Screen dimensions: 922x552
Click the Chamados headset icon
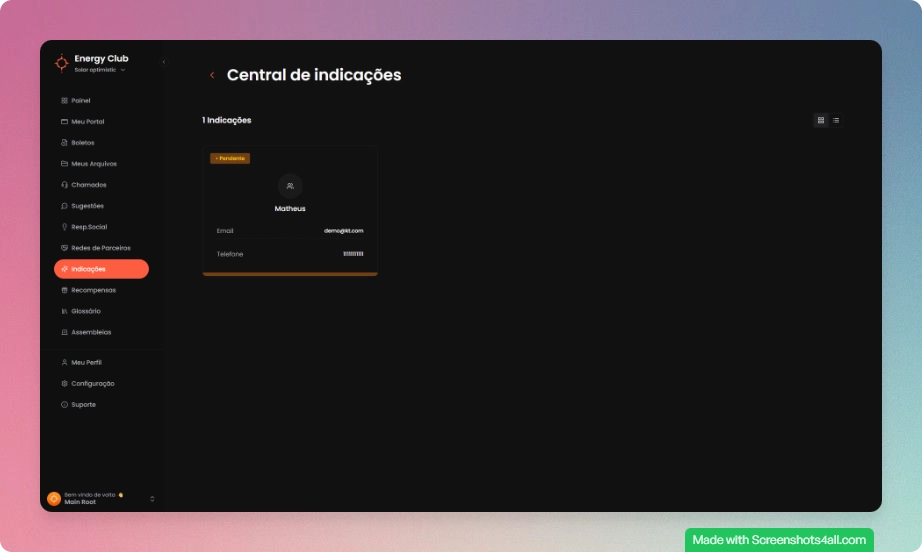(64, 185)
